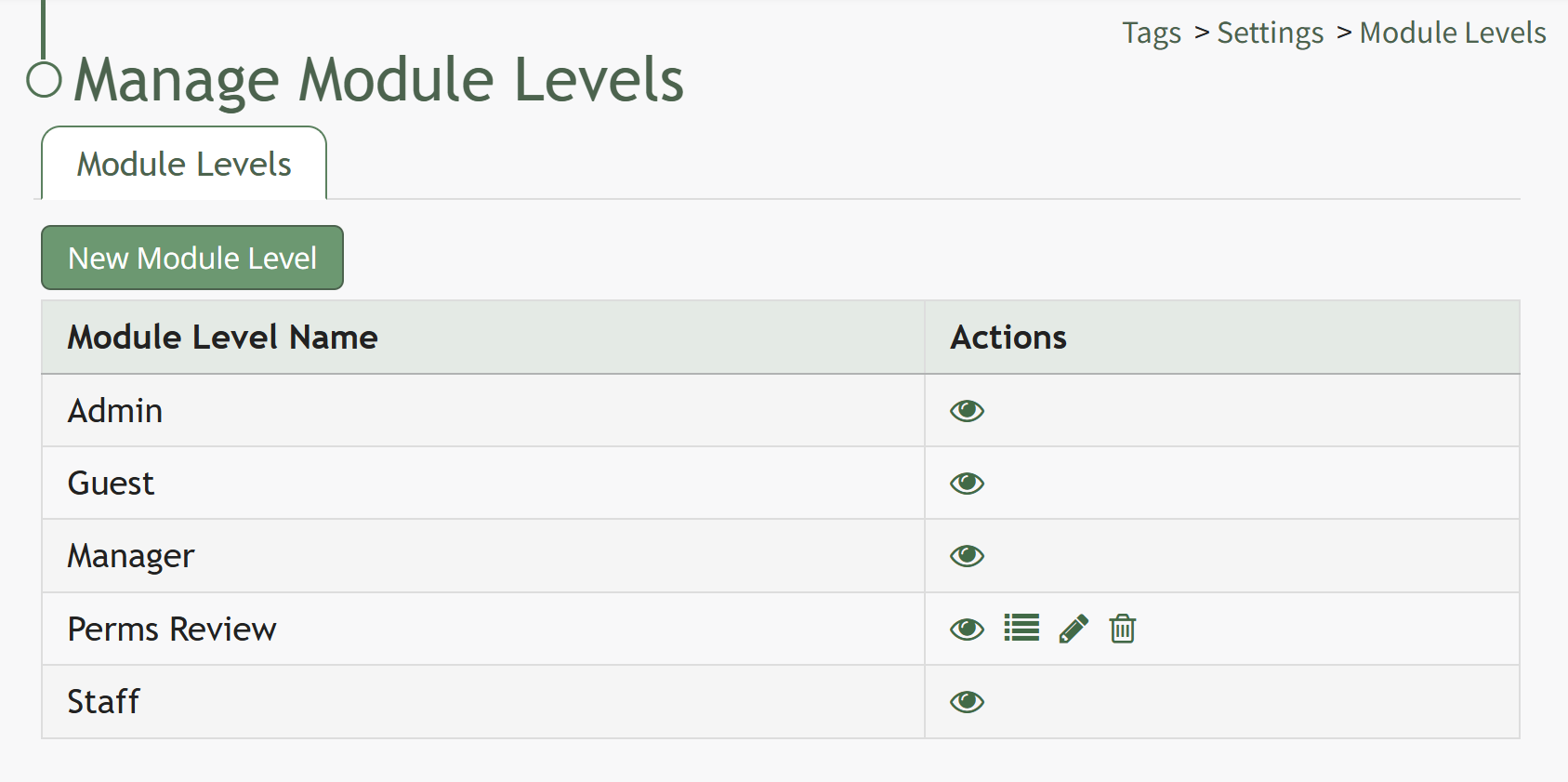The width and height of the screenshot is (1568, 782).
Task: Select the Staff row name
Action: [x=103, y=702]
